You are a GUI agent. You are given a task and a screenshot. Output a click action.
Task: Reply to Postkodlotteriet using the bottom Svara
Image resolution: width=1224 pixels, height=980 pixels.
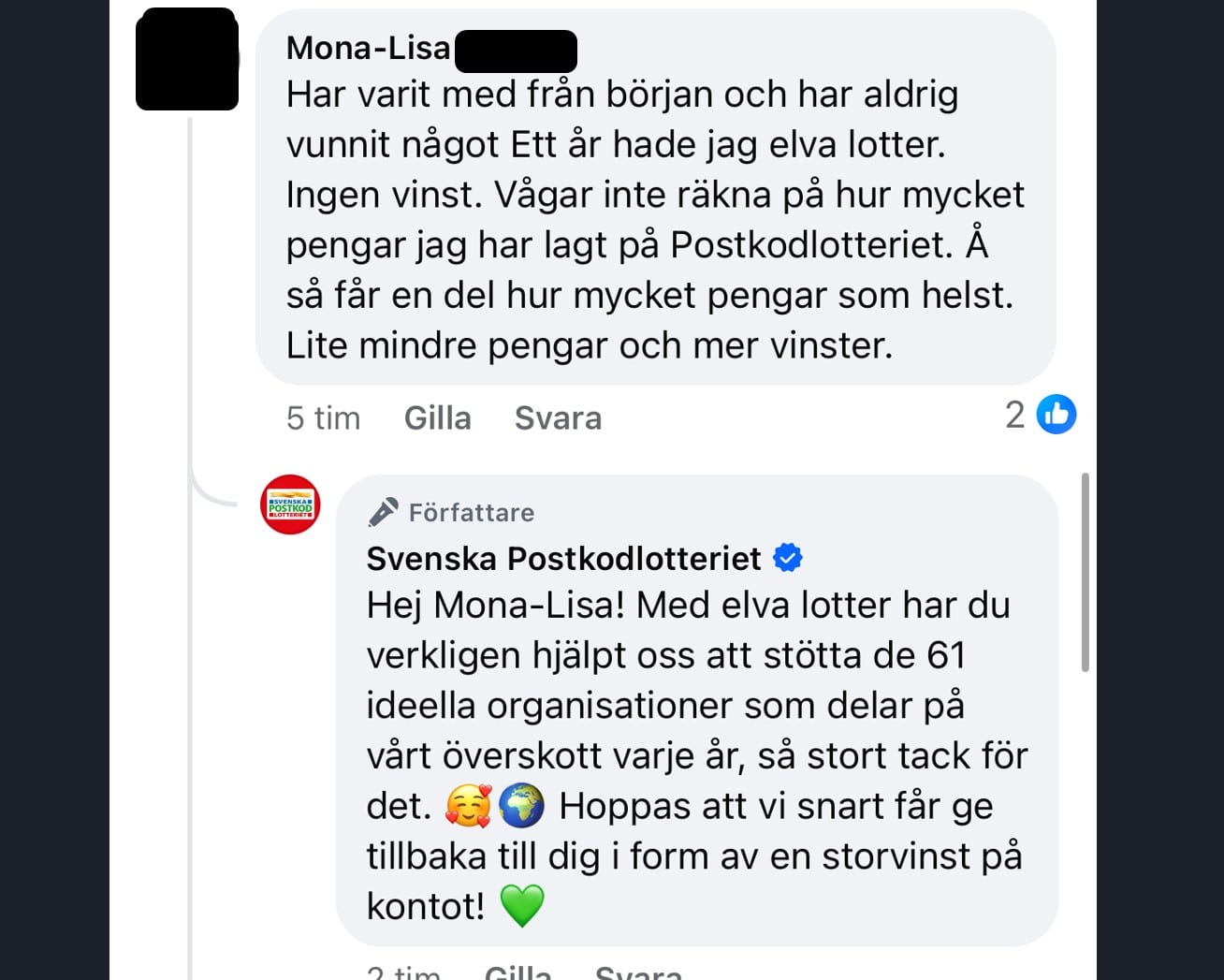pos(638,973)
